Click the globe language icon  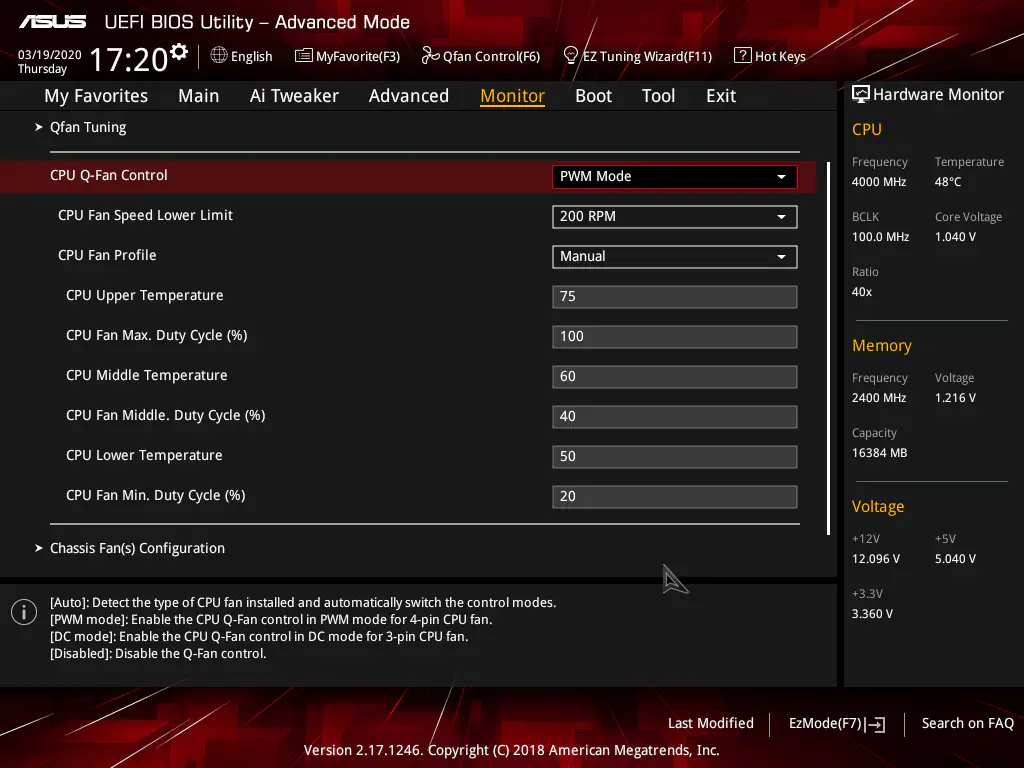(219, 56)
